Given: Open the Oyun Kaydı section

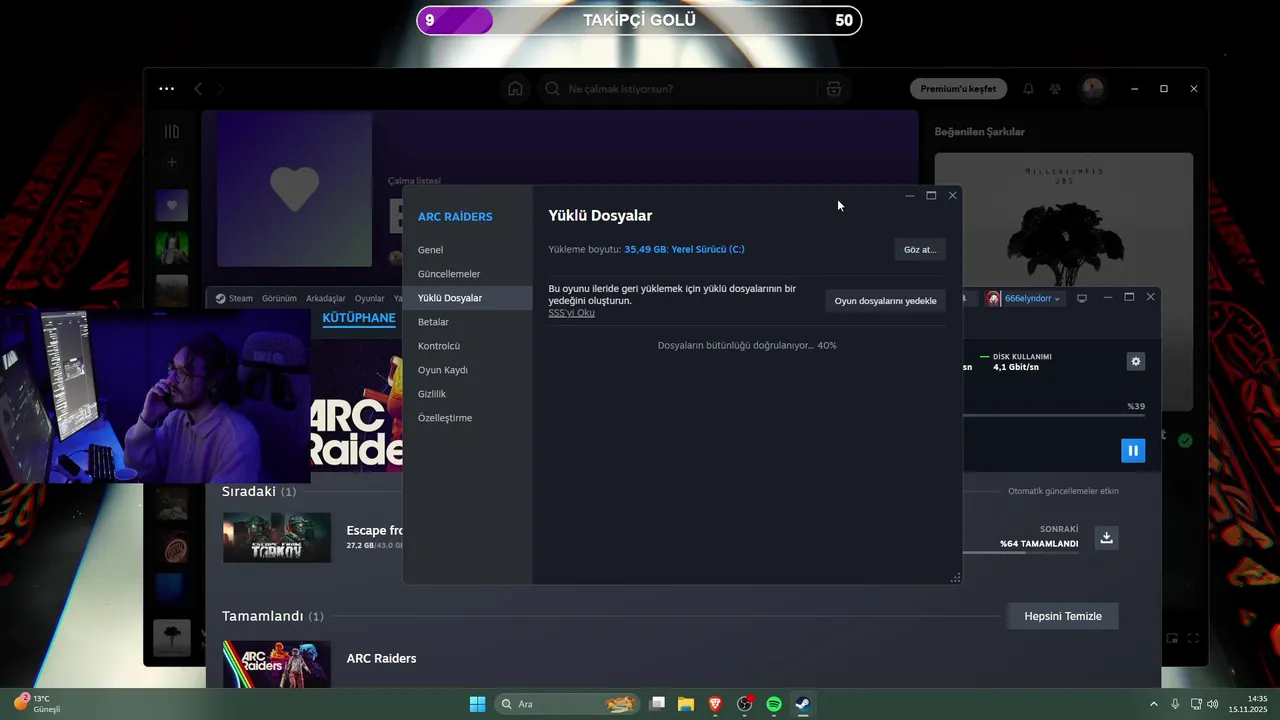Looking at the screenshot, I should click(x=468, y=370).
